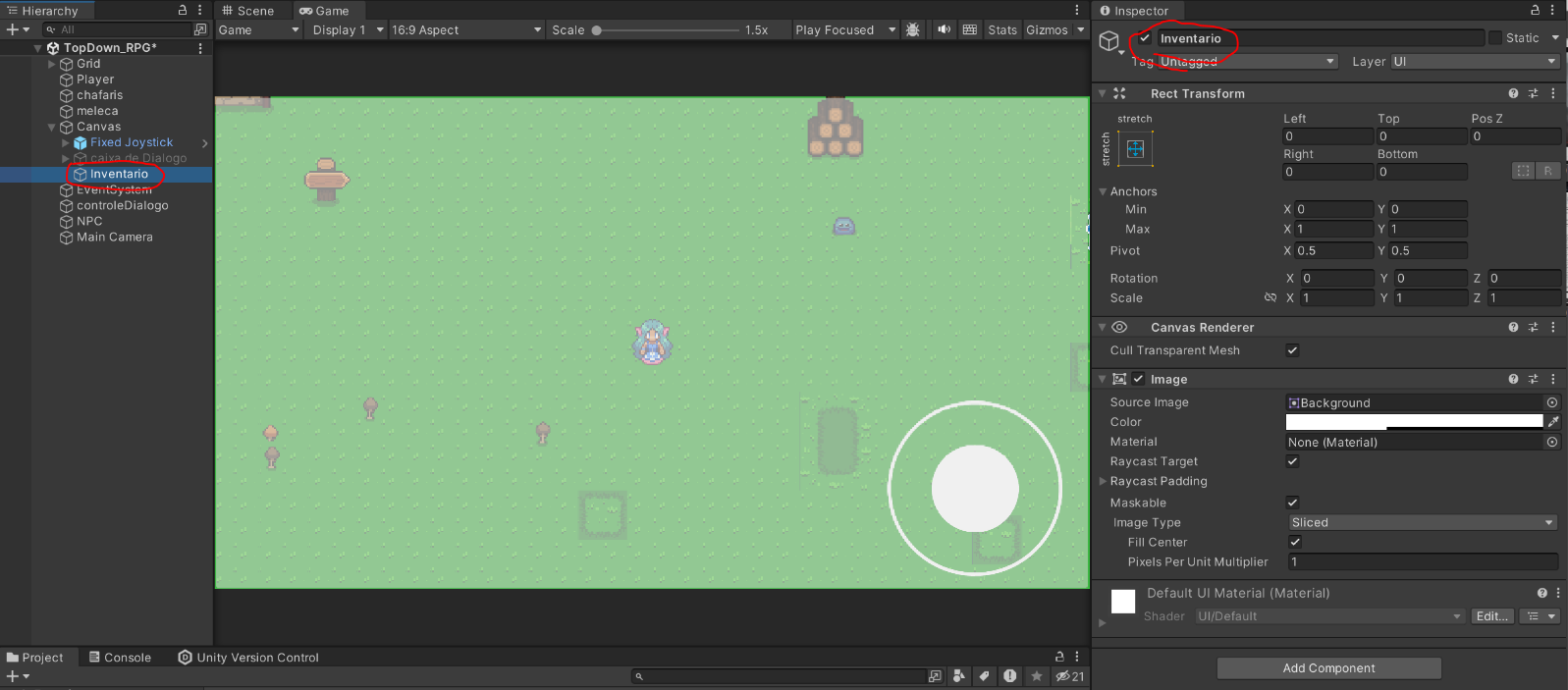This screenshot has height=690, width=1568.
Task: Click the Stats button
Action: (1002, 29)
